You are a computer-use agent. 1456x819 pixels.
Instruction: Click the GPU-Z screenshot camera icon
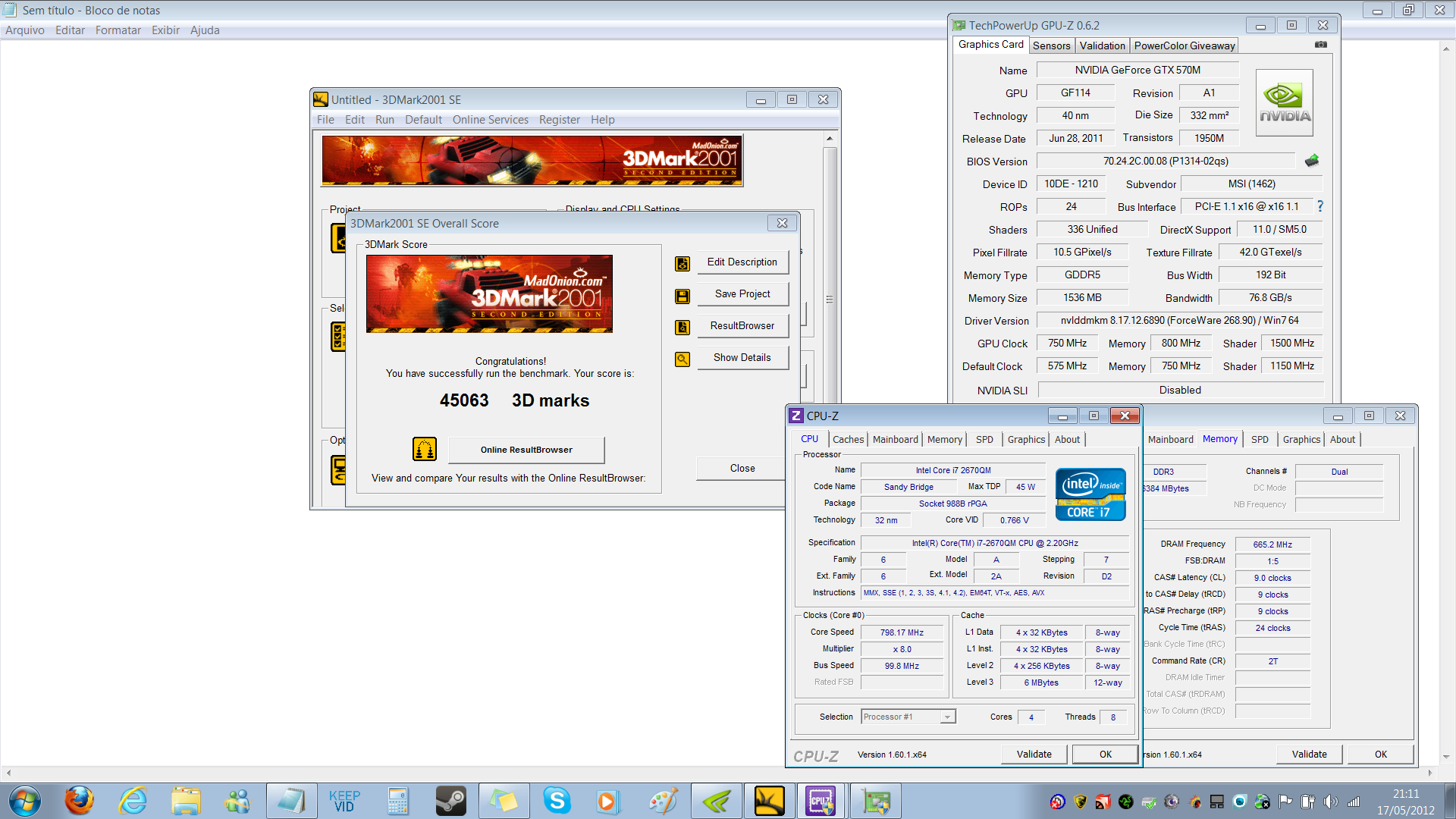(1321, 45)
